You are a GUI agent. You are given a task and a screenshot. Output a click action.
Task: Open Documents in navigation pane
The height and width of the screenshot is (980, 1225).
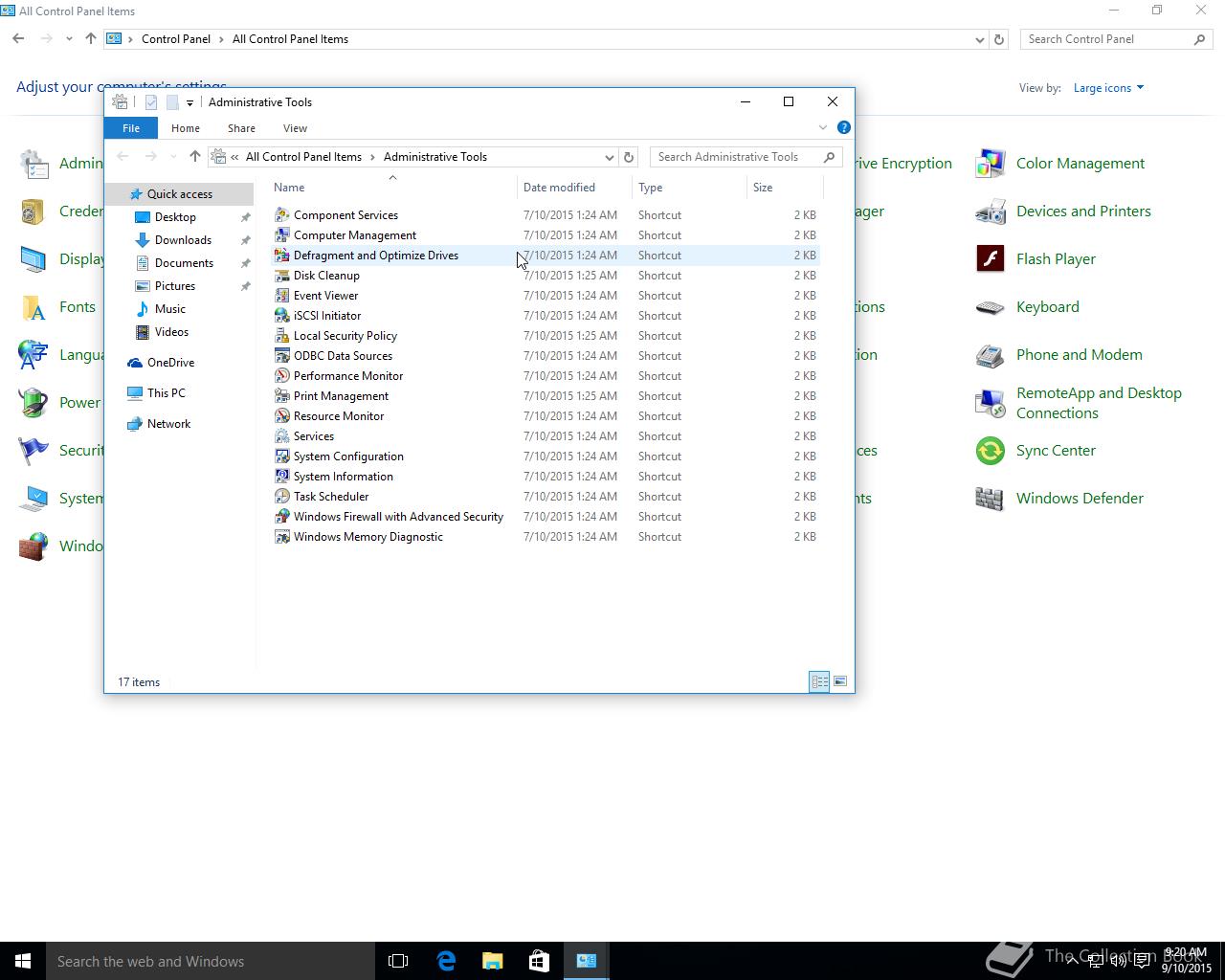pyautogui.click(x=184, y=263)
